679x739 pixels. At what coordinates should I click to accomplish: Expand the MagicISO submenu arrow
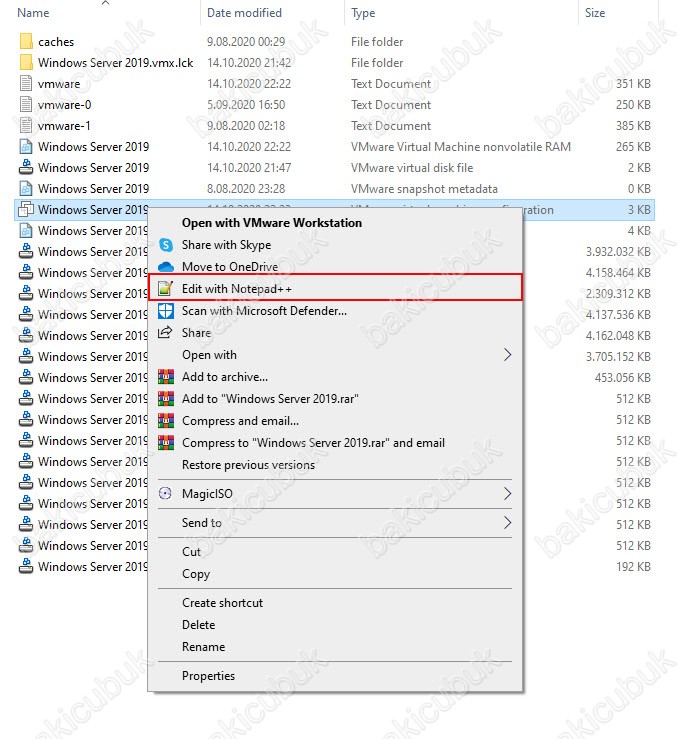click(x=507, y=493)
